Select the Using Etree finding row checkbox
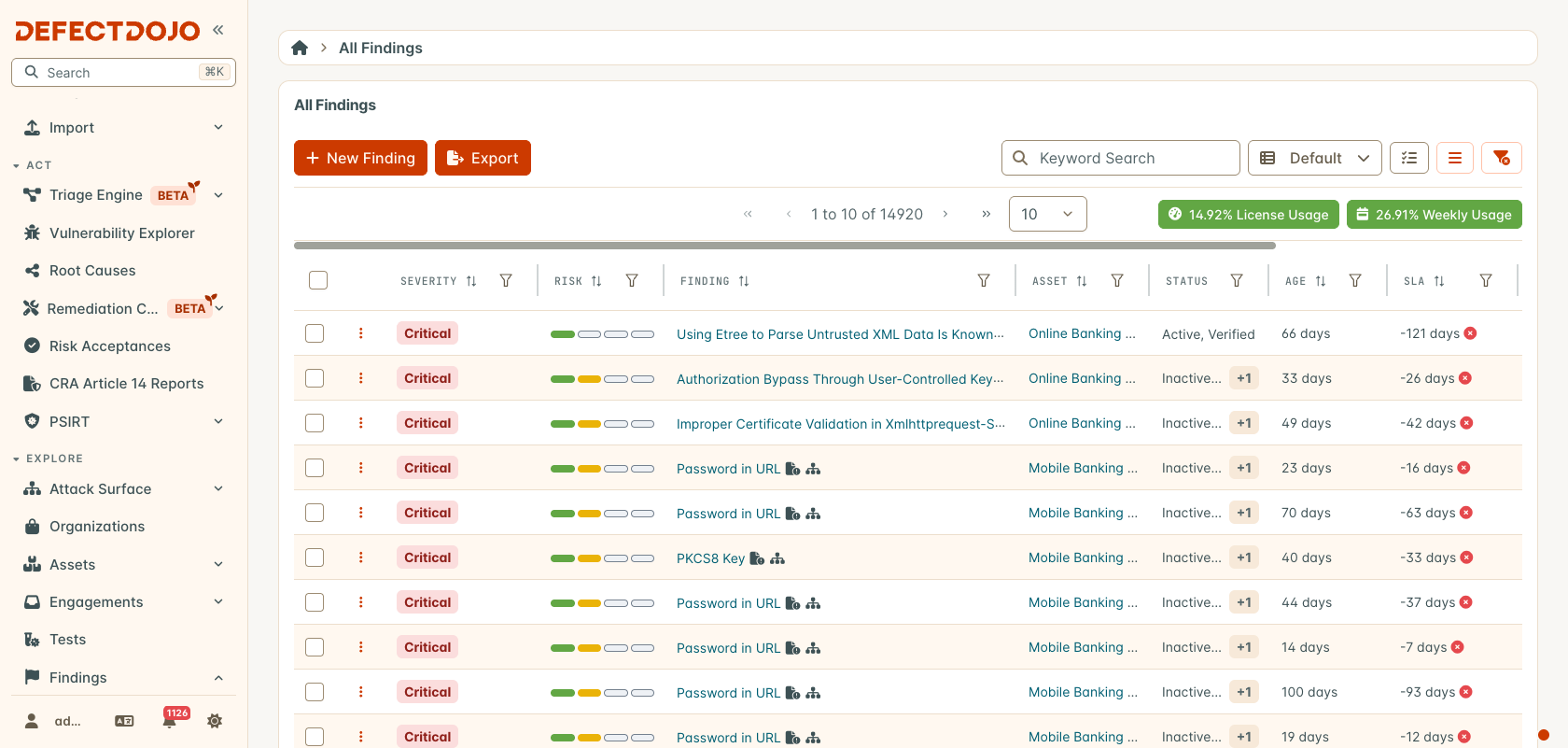The height and width of the screenshot is (748, 1568). point(315,333)
